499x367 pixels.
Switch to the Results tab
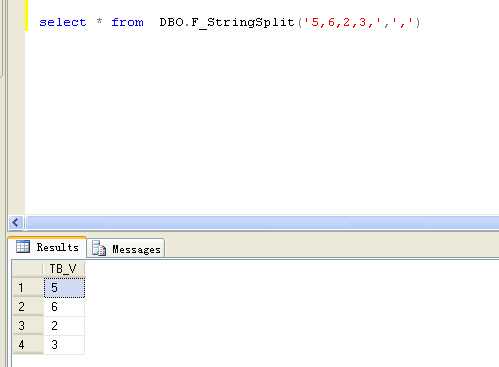pyautogui.click(x=48, y=247)
